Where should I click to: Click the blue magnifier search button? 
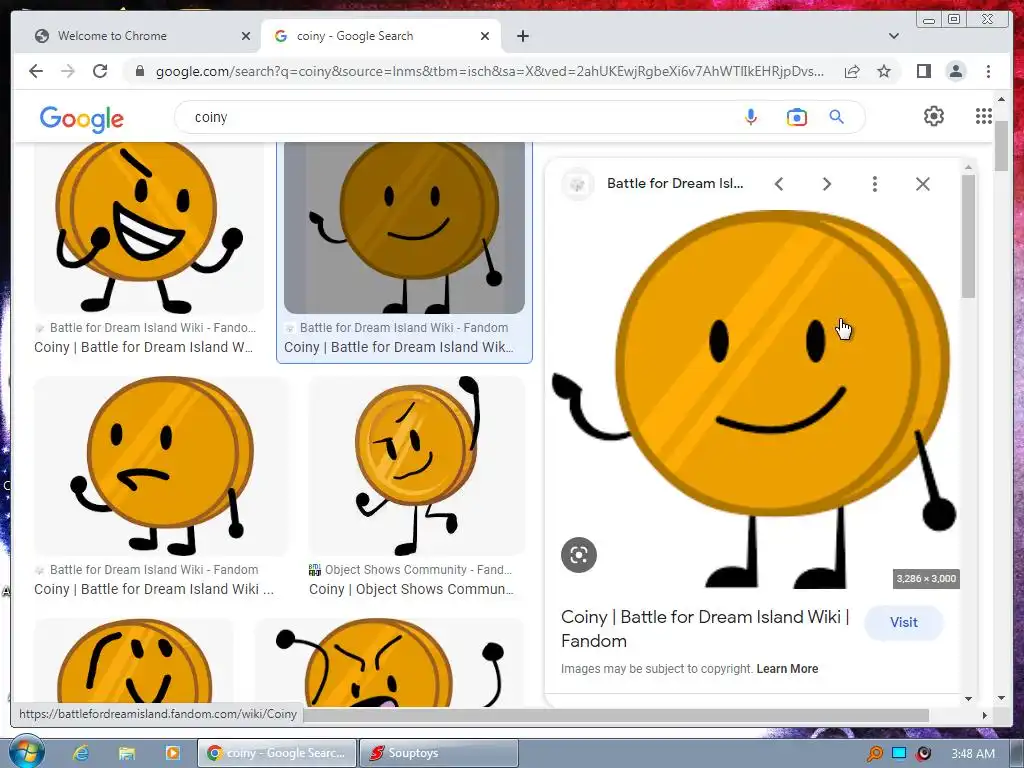click(x=837, y=117)
